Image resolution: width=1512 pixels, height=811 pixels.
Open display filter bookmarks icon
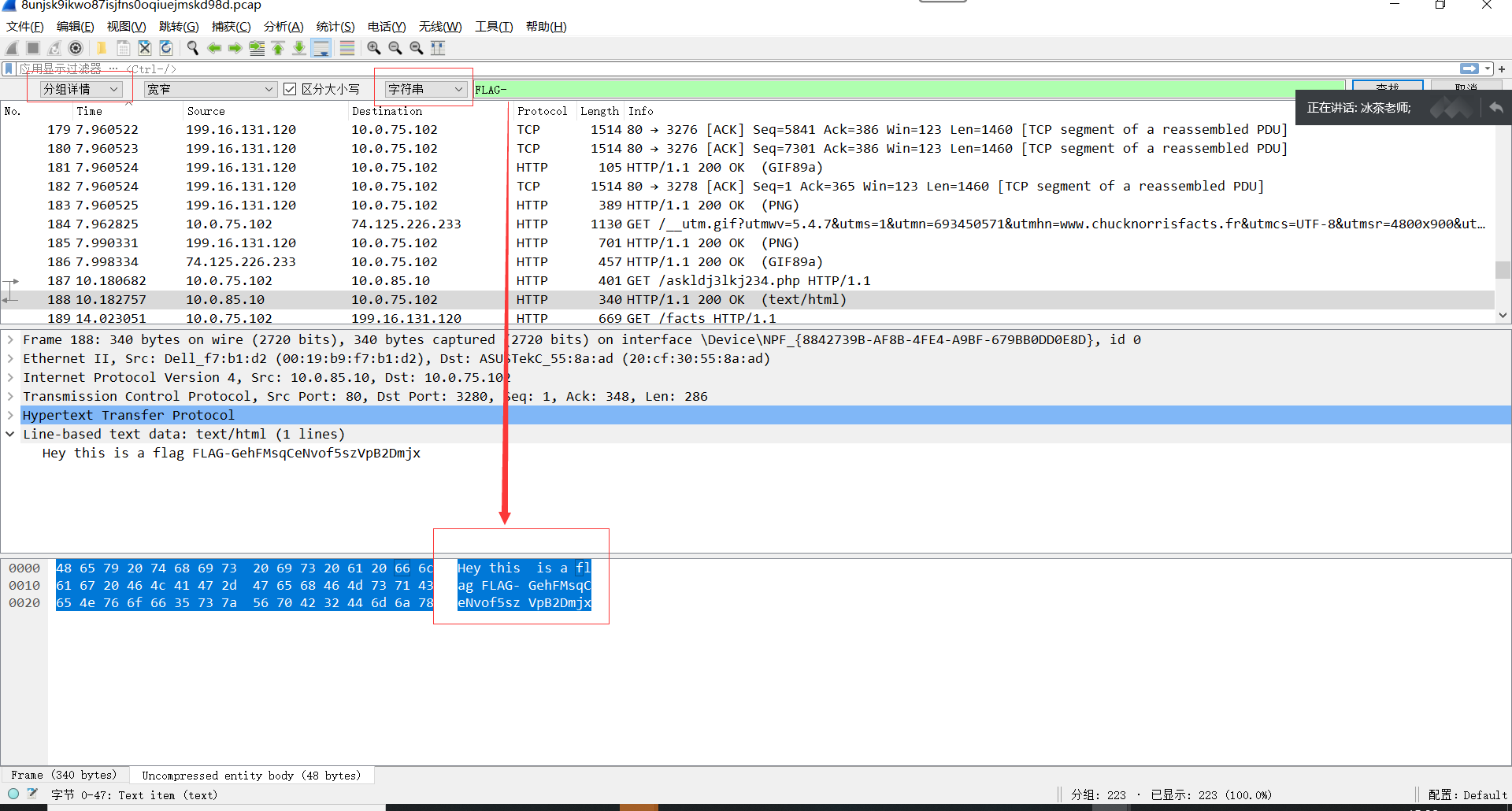pyautogui.click(x=9, y=69)
